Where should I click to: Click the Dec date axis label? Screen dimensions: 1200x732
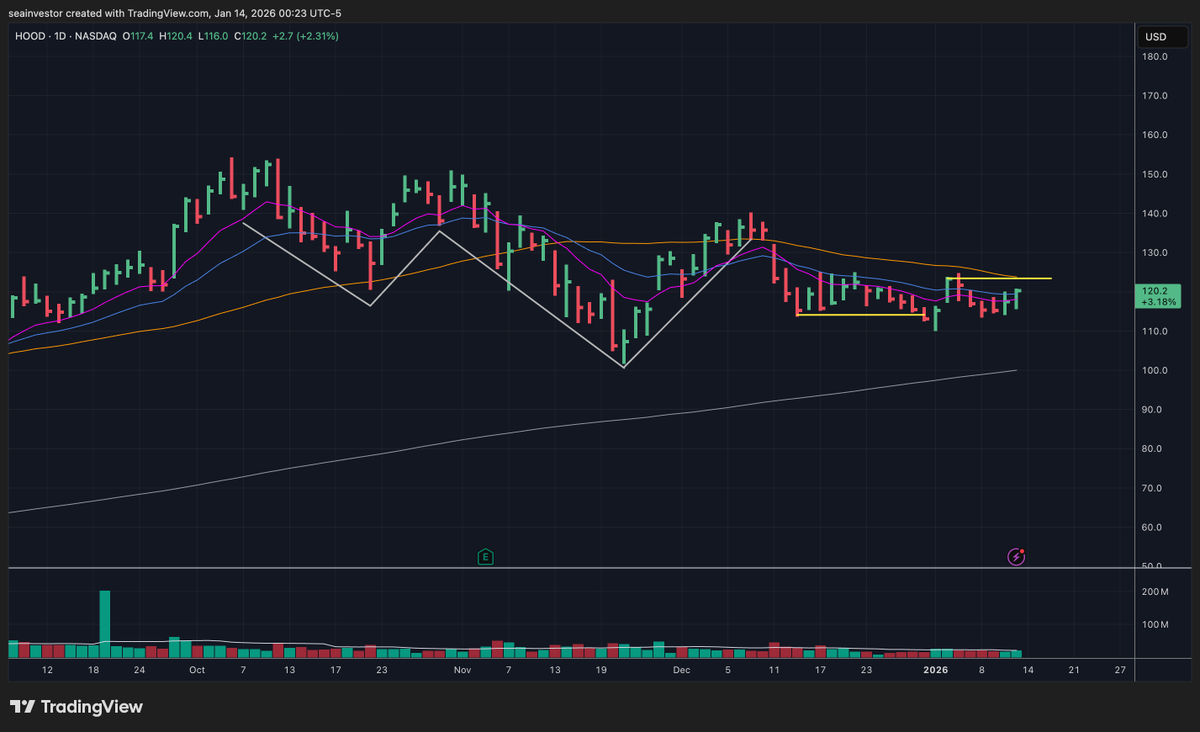click(682, 670)
